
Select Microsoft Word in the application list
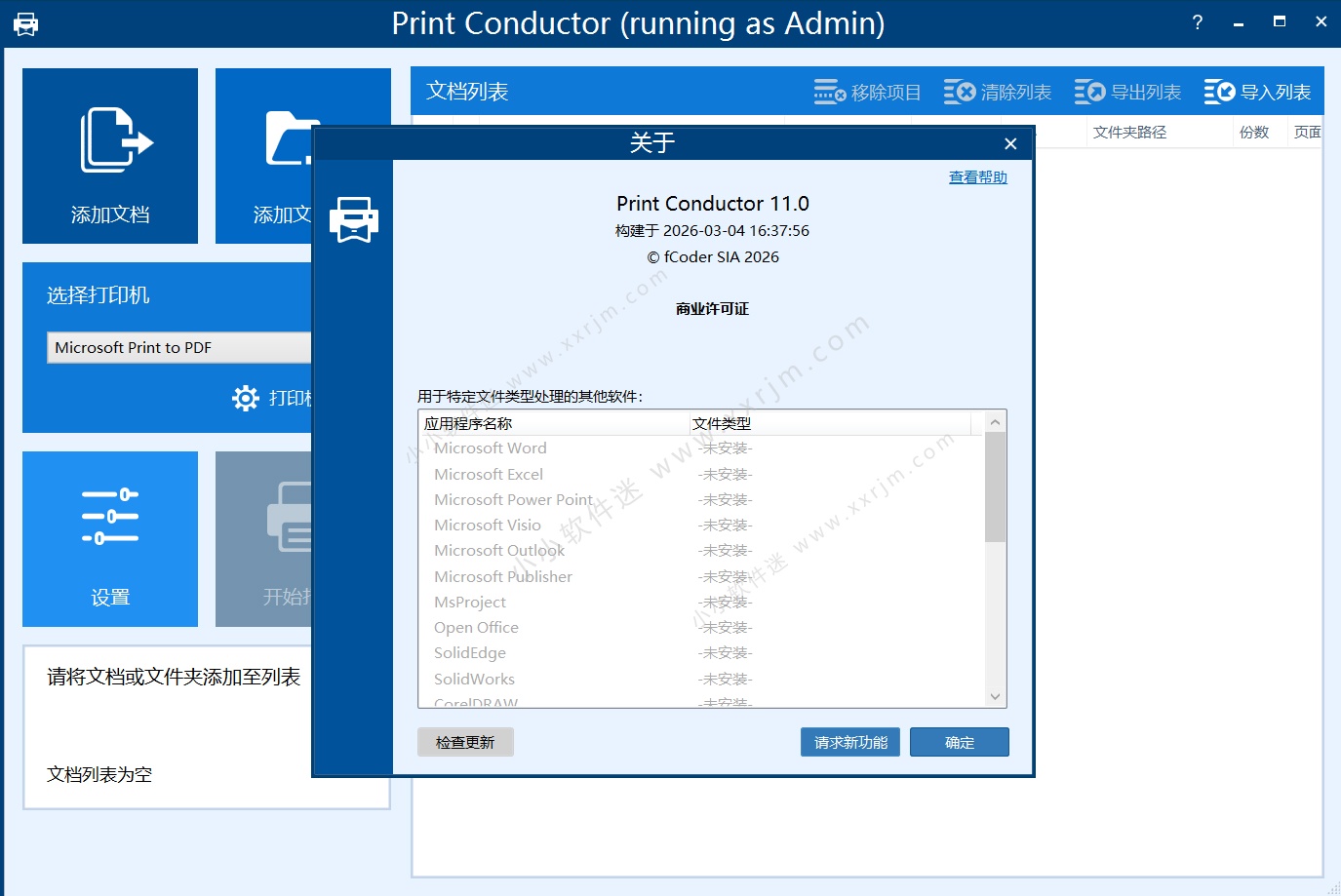tap(491, 448)
